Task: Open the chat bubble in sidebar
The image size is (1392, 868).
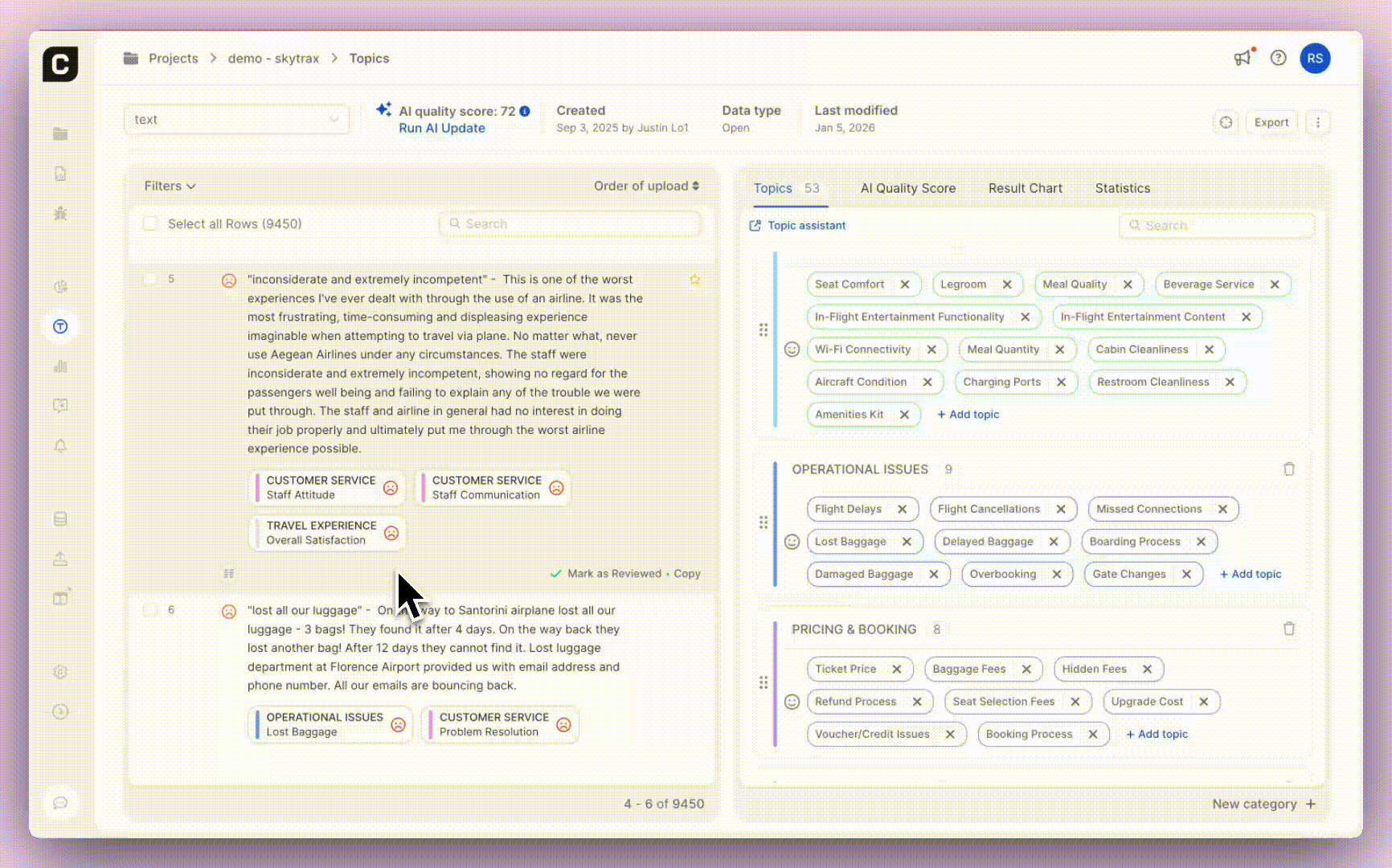Action: point(60,803)
